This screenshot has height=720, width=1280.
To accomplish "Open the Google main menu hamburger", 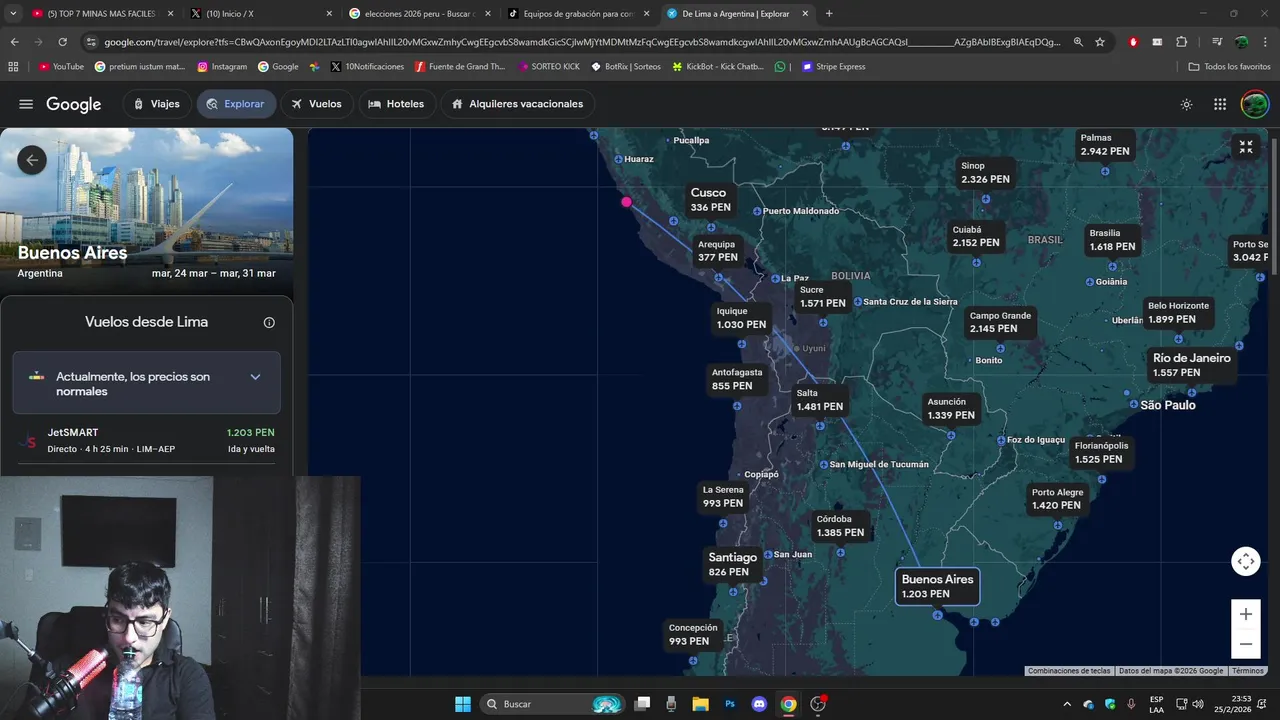I will (26, 104).
